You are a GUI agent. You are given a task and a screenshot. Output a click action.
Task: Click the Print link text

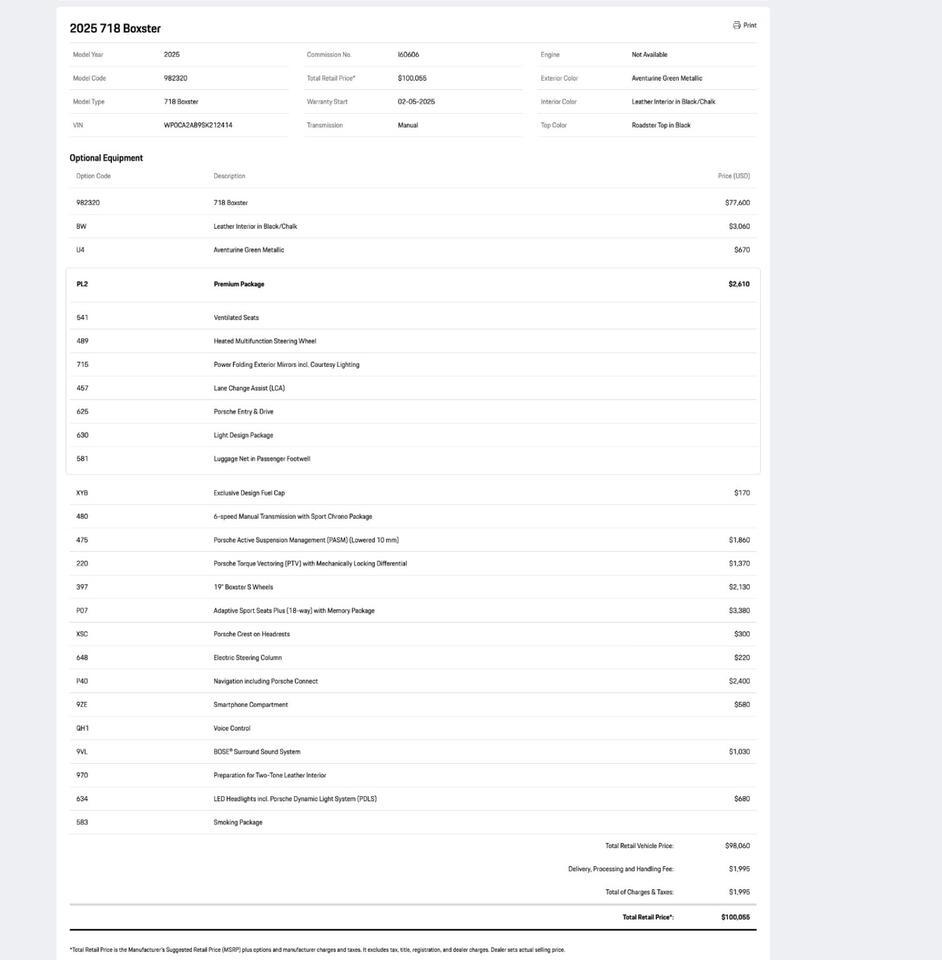click(750, 25)
